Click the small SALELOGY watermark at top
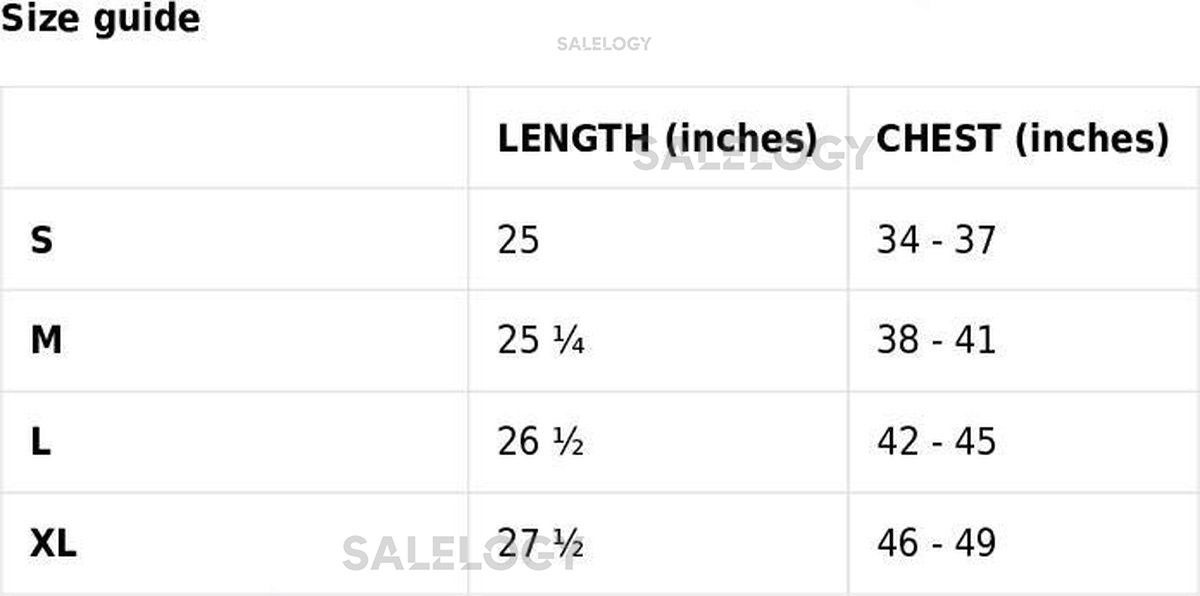Viewport: 1200px width, 596px height. pos(604,44)
